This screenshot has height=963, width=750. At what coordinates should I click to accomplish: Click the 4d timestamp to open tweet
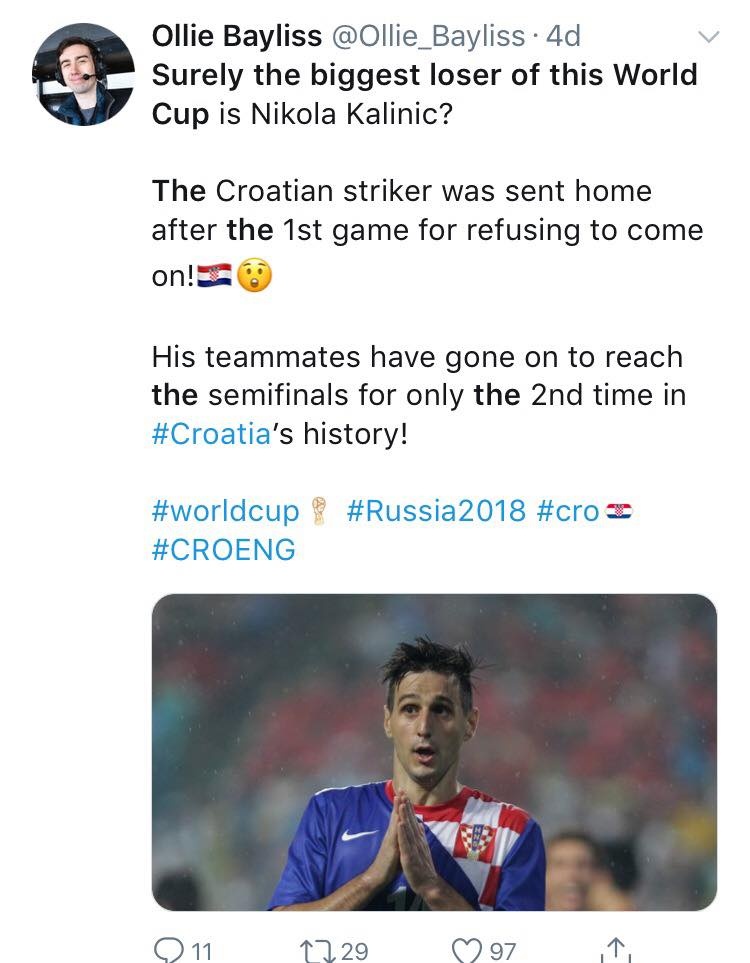pyautogui.click(x=547, y=36)
